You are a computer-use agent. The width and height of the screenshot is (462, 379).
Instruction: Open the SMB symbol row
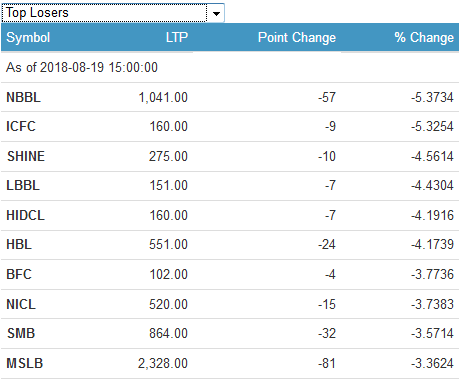tap(230, 333)
